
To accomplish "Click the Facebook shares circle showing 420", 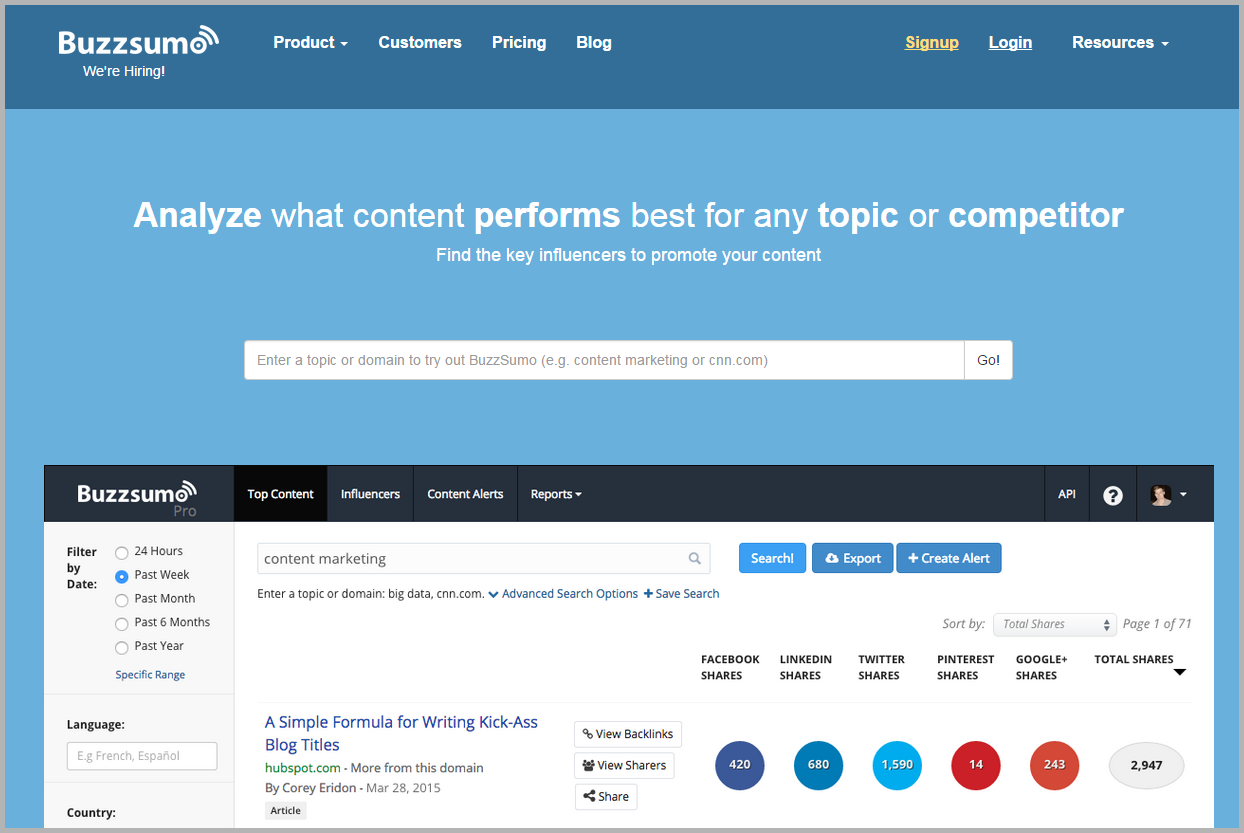I will coord(740,765).
